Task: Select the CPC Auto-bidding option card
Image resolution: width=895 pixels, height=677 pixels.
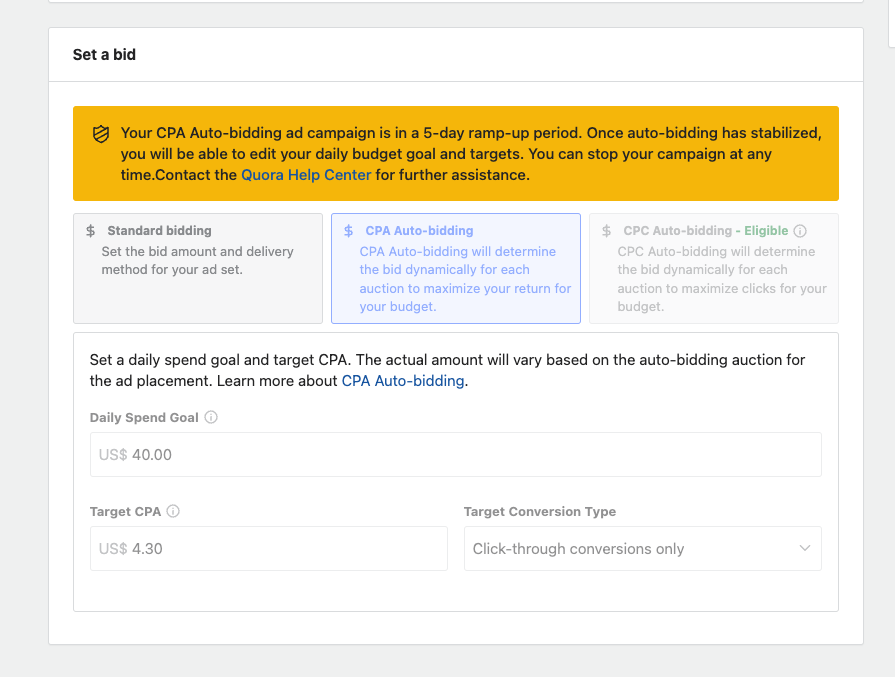Action: 714,268
